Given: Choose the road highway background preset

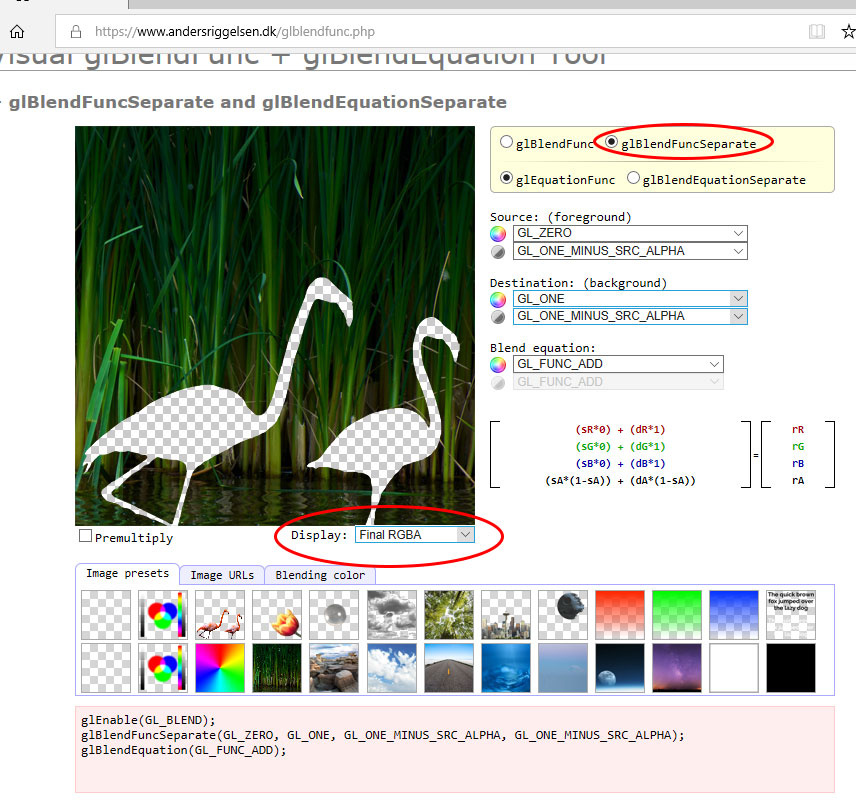Looking at the screenshot, I should [x=448, y=668].
